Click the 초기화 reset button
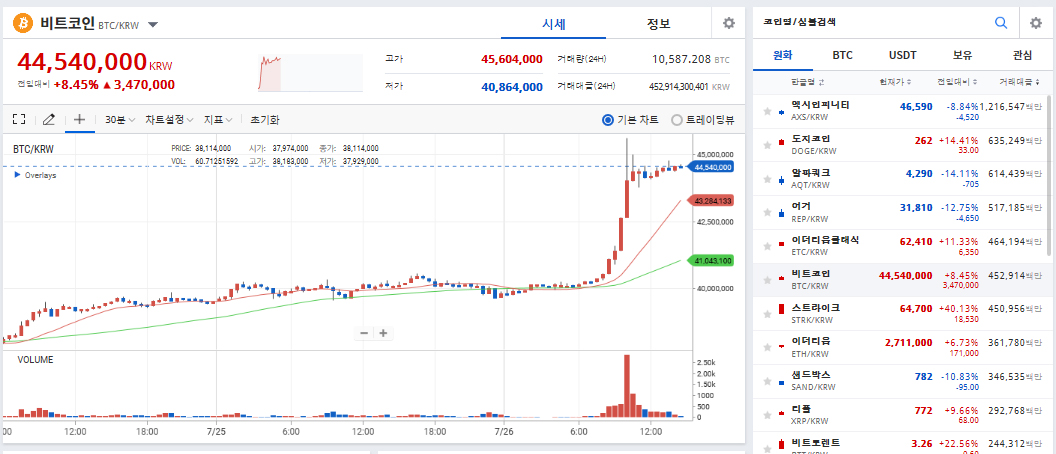 265,120
